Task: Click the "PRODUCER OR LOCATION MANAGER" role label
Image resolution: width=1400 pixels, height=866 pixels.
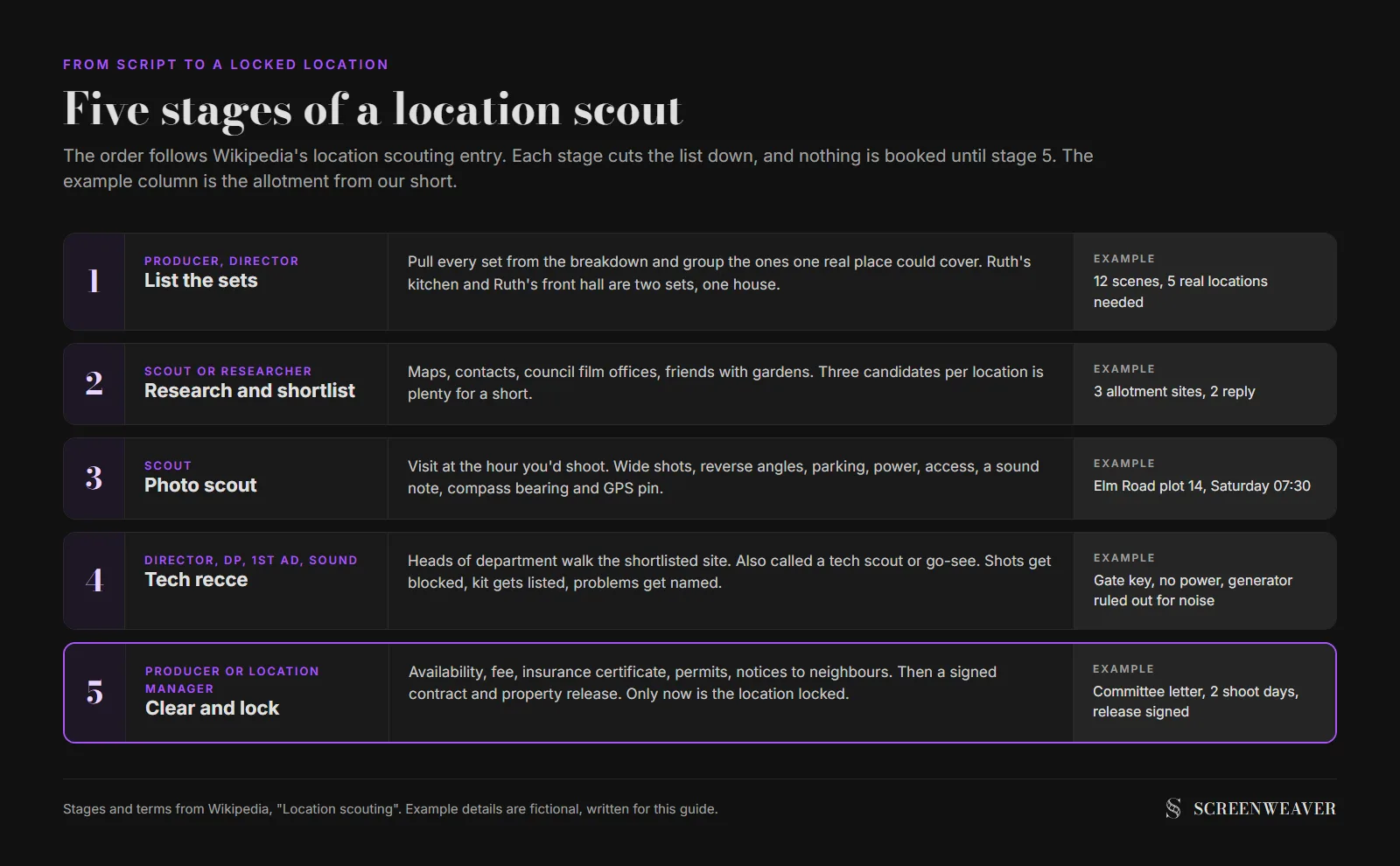Action: coord(232,680)
